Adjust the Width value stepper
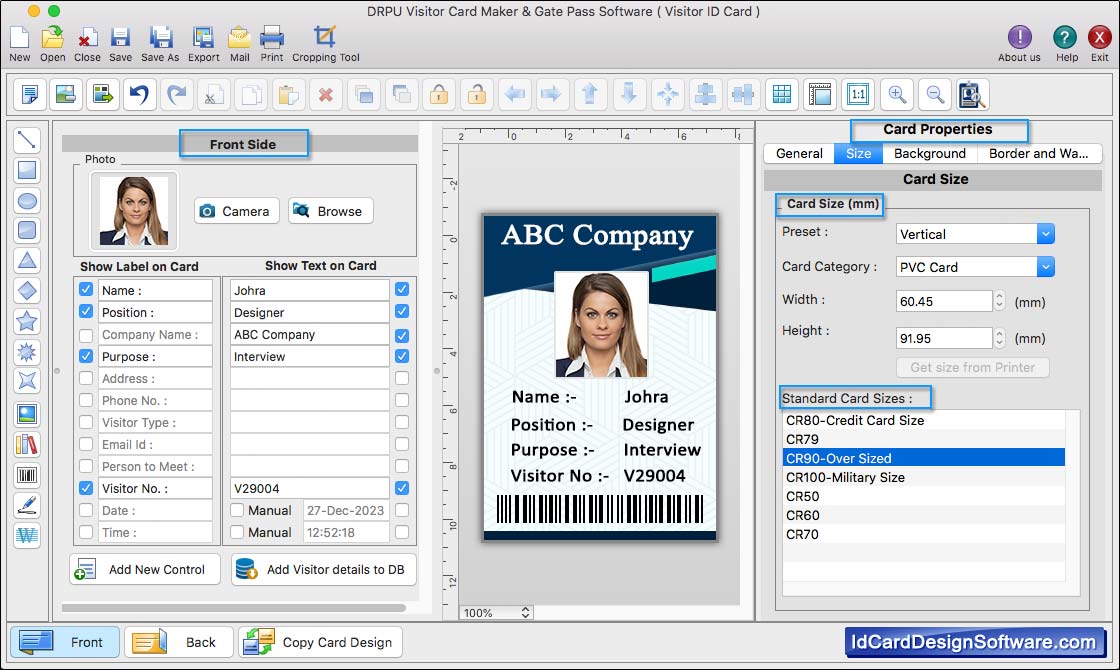The width and height of the screenshot is (1120, 670). pyautogui.click(x=999, y=301)
